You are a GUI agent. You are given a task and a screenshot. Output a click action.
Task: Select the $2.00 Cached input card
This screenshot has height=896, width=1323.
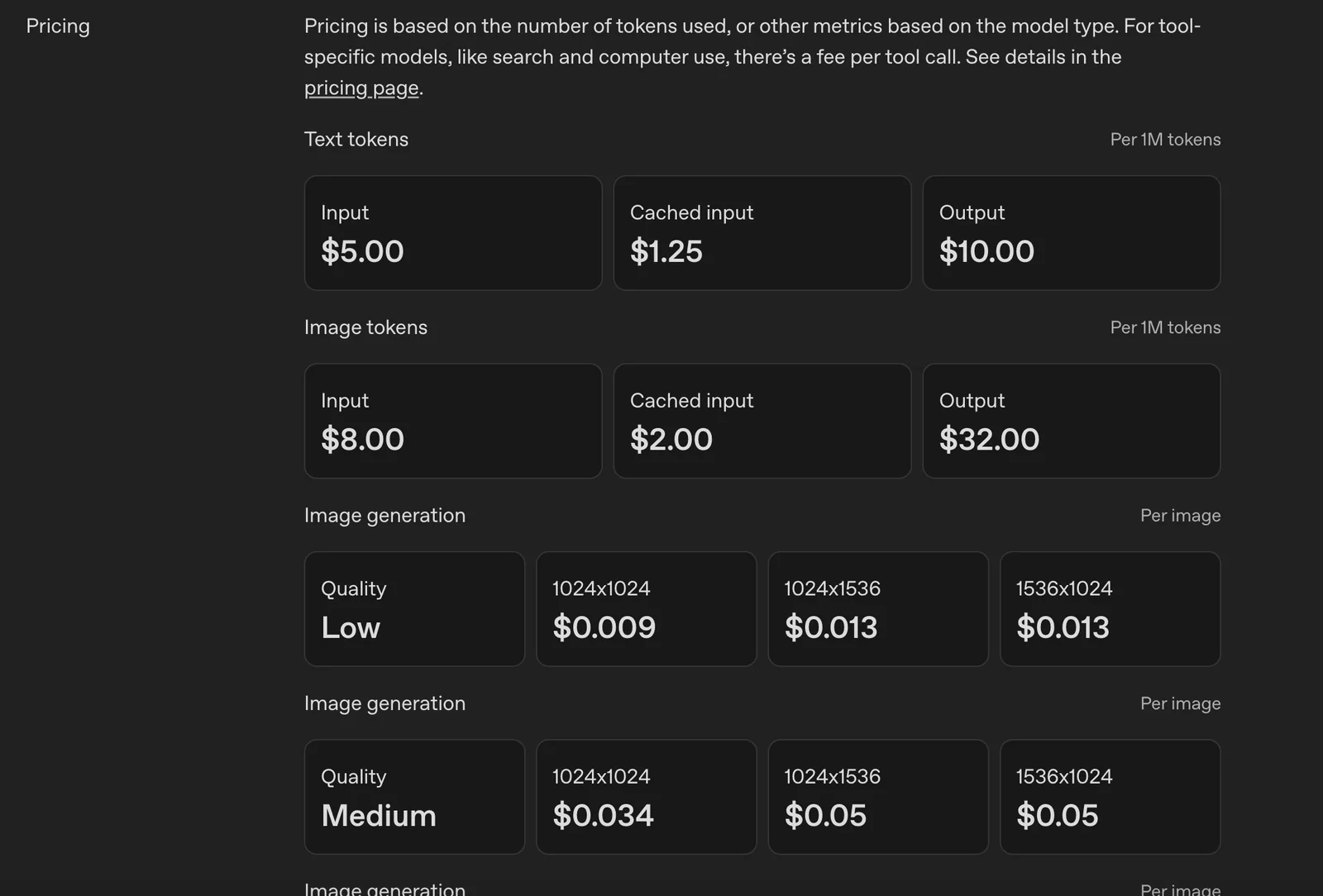click(x=762, y=421)
